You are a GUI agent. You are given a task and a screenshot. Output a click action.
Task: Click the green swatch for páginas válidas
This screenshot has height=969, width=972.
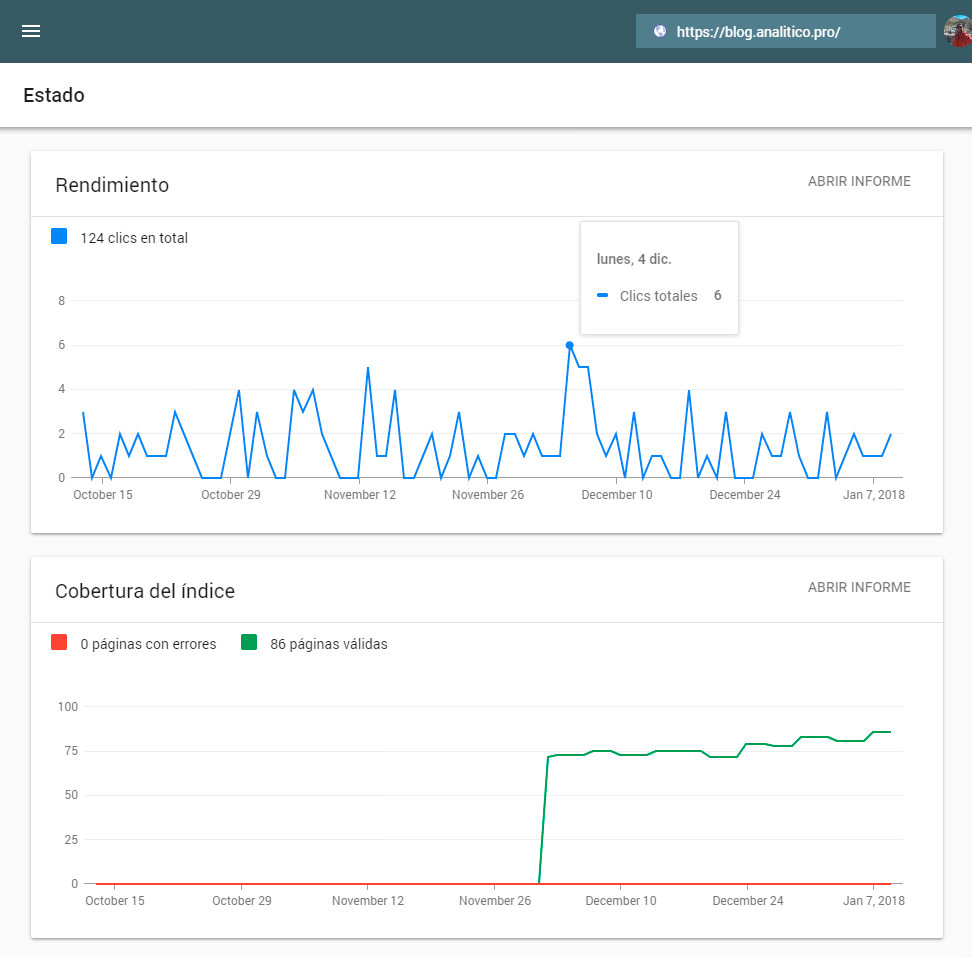[249, 642]
